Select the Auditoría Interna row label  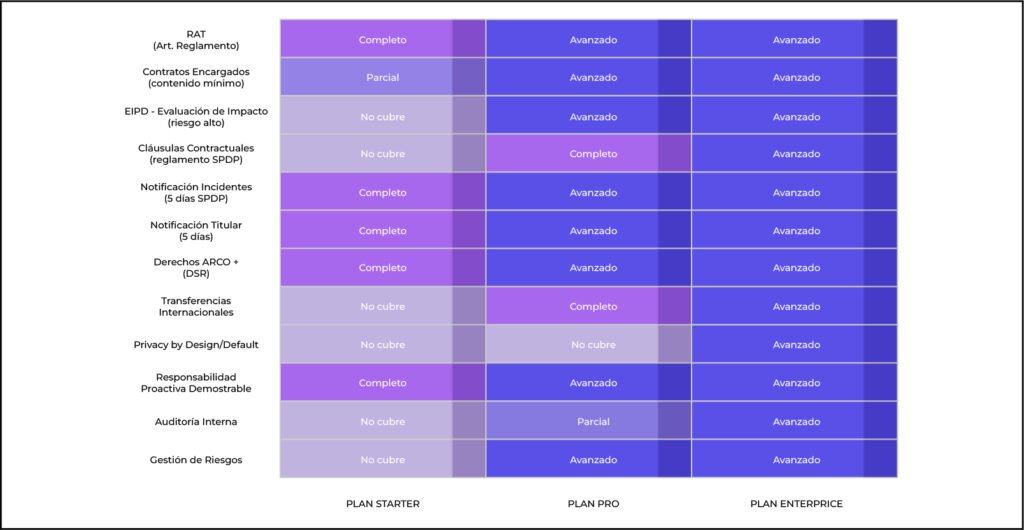(196, 422)
